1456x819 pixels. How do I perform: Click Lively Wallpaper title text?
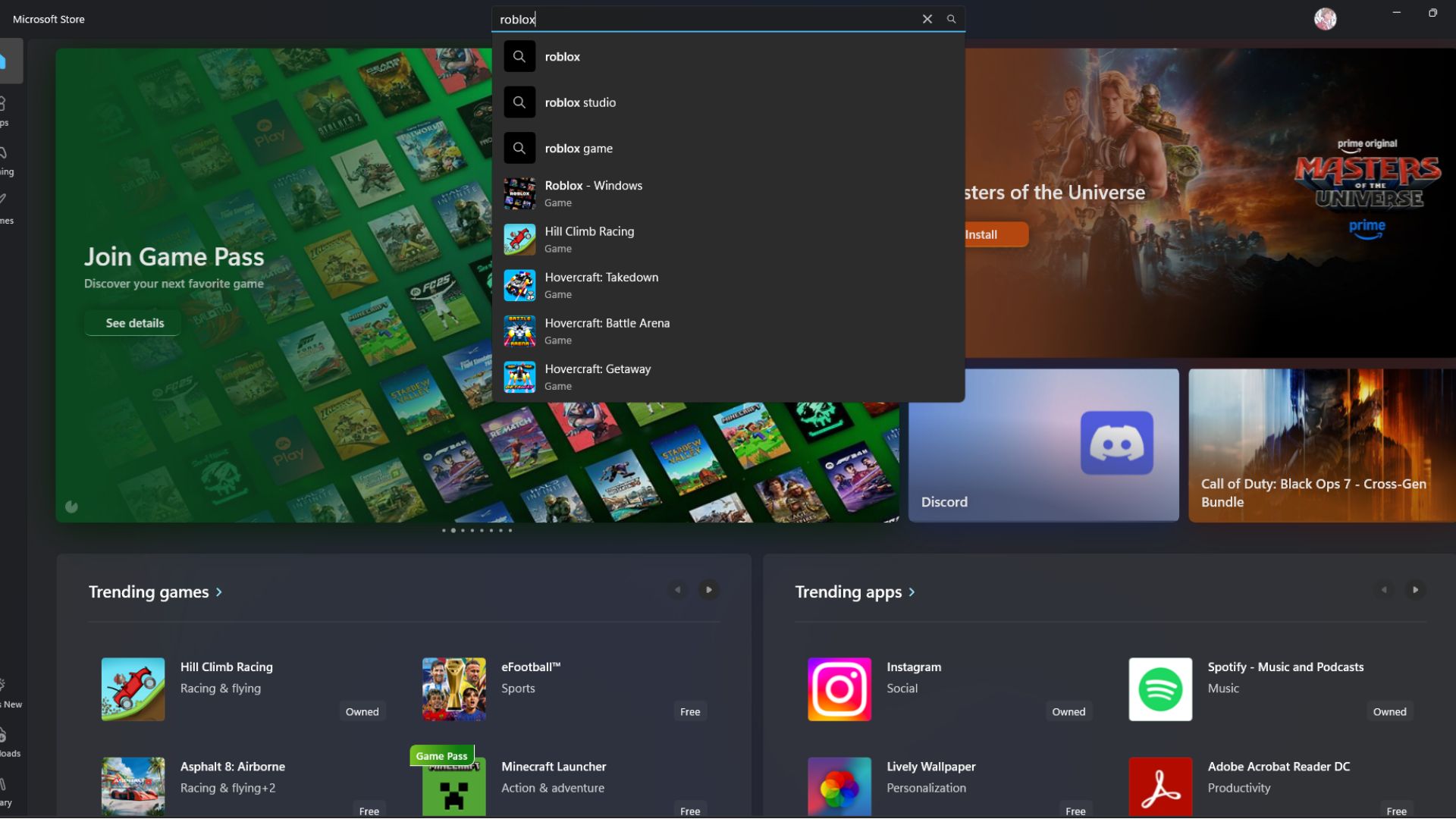[931, 767]
